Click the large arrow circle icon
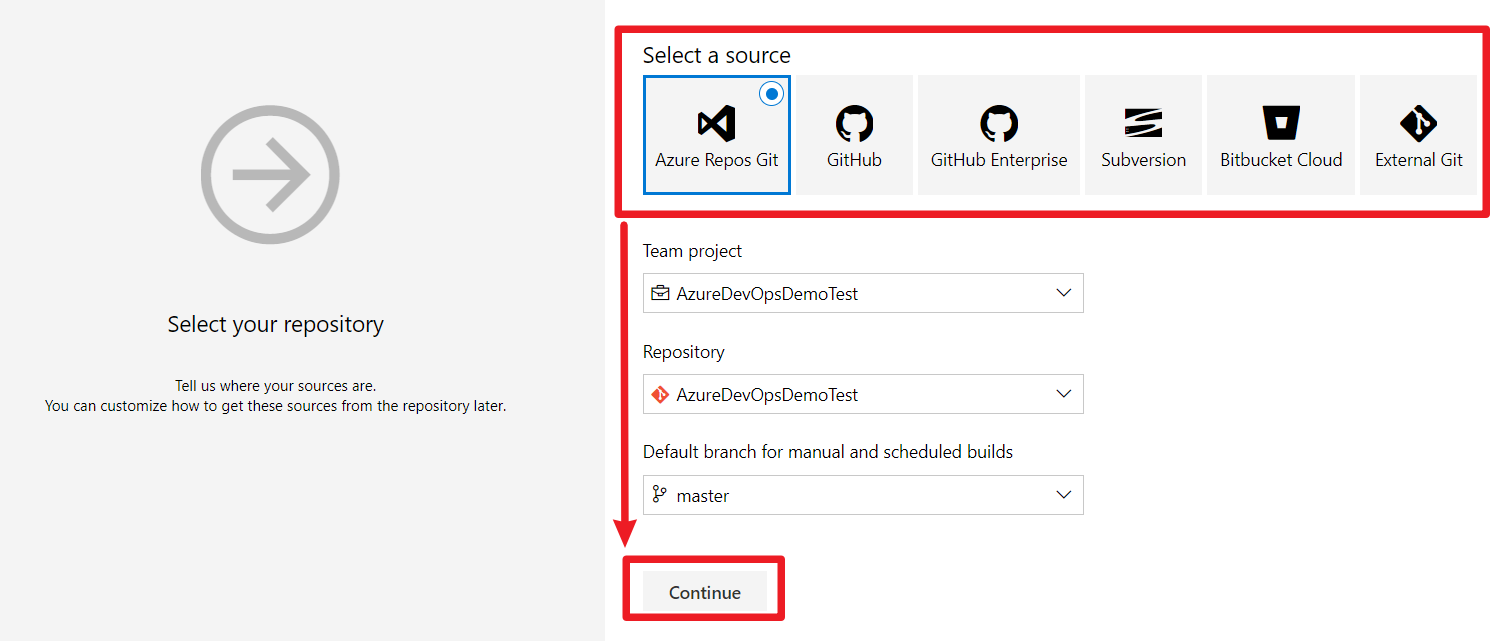 point(270,175)
